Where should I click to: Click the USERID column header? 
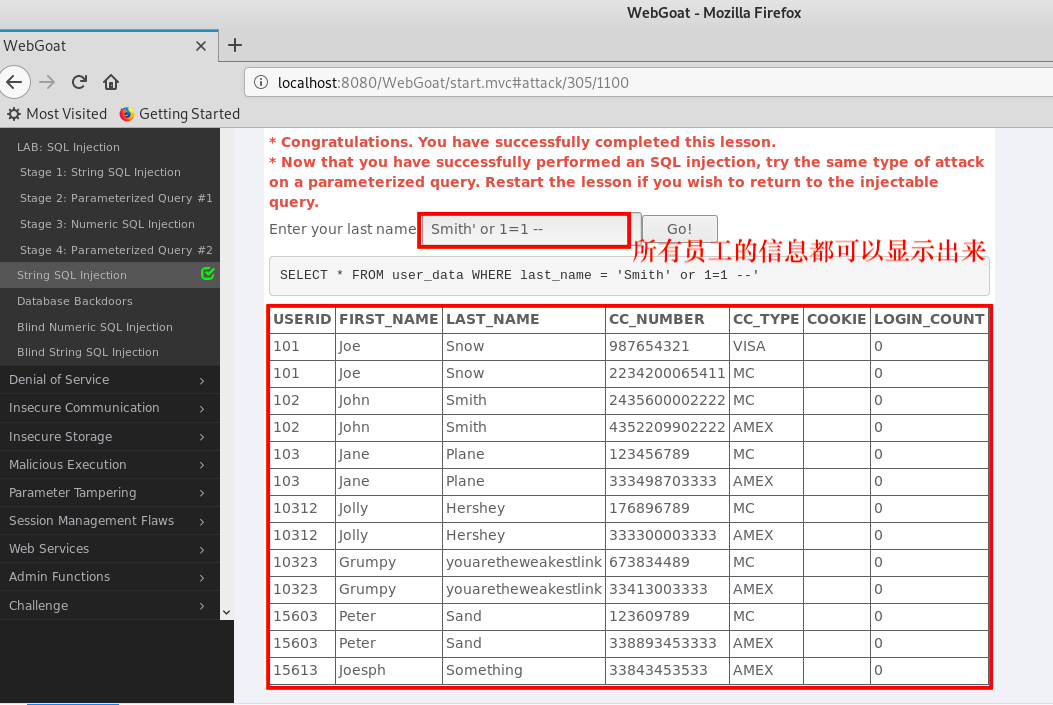pyautogui.click(x=302, y=320)
